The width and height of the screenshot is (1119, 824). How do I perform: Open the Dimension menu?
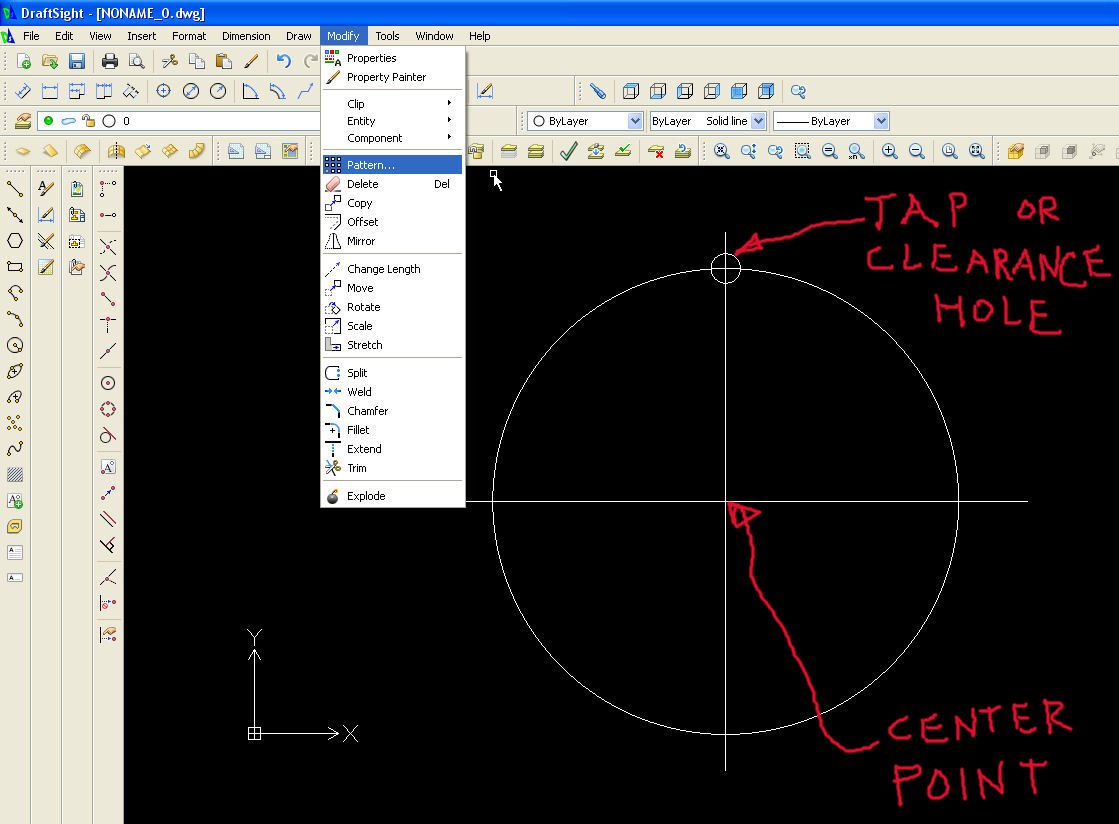tap(246, 36)
